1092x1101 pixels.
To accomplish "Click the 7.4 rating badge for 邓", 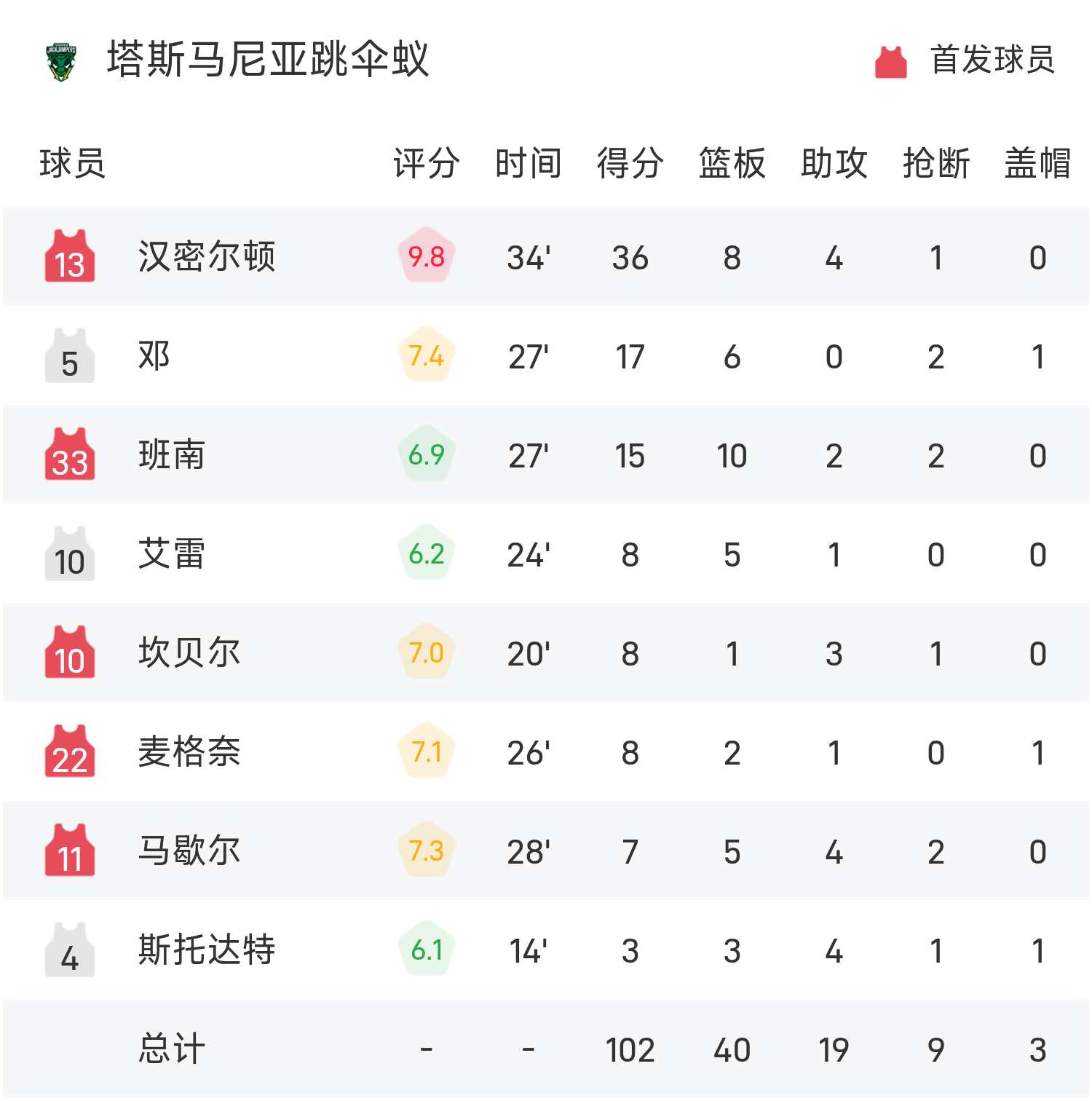I will click(427, 355).
